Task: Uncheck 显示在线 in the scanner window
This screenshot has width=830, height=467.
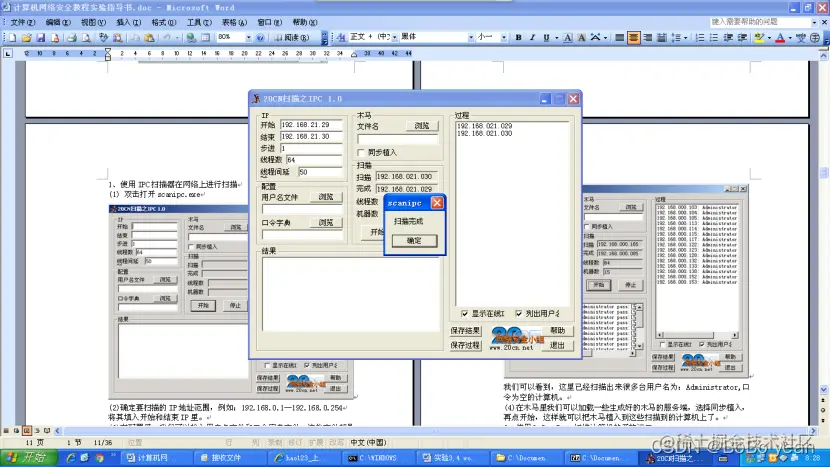Action: tap(465, 313)
